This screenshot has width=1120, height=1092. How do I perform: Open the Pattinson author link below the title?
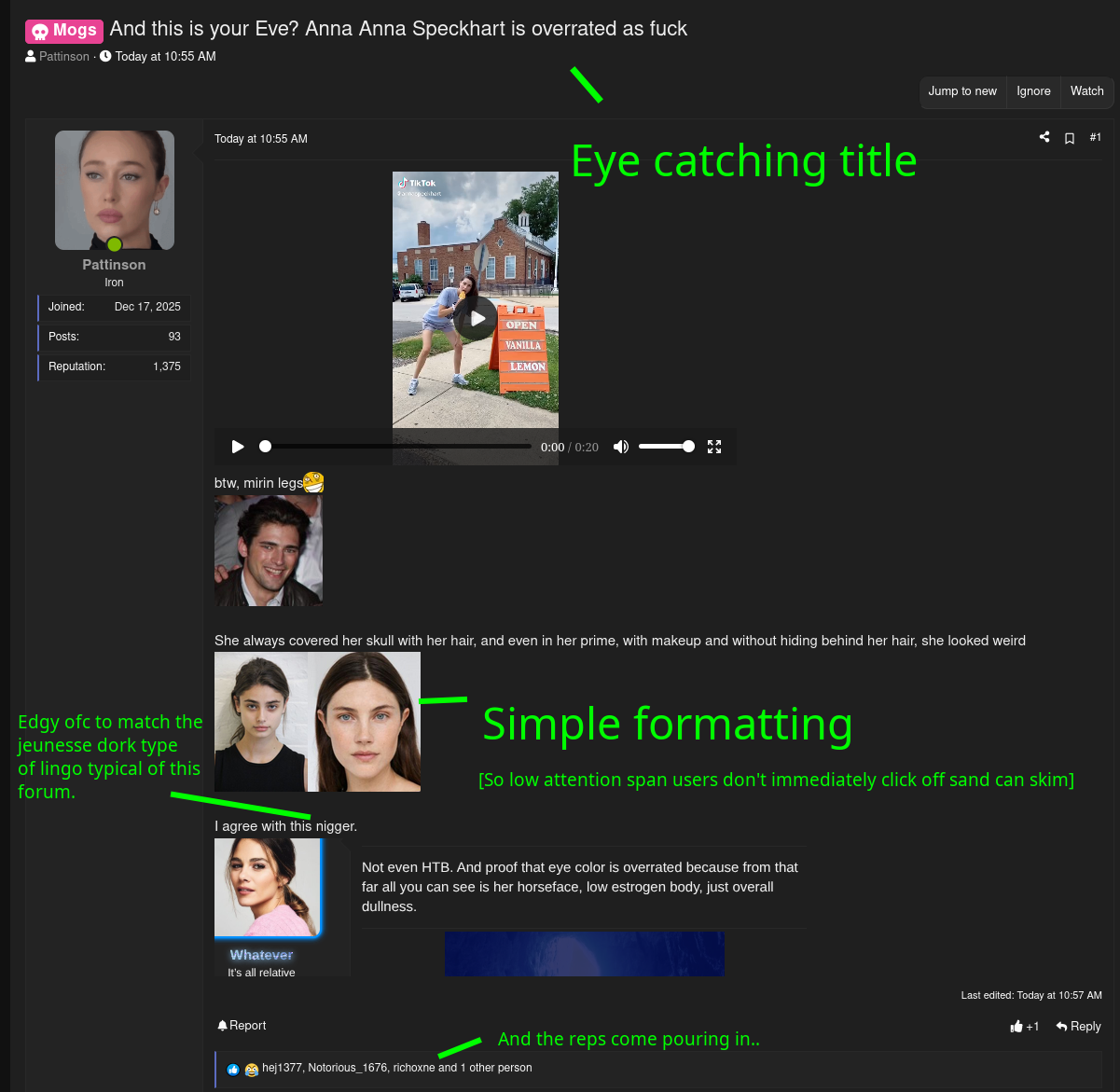63,57
